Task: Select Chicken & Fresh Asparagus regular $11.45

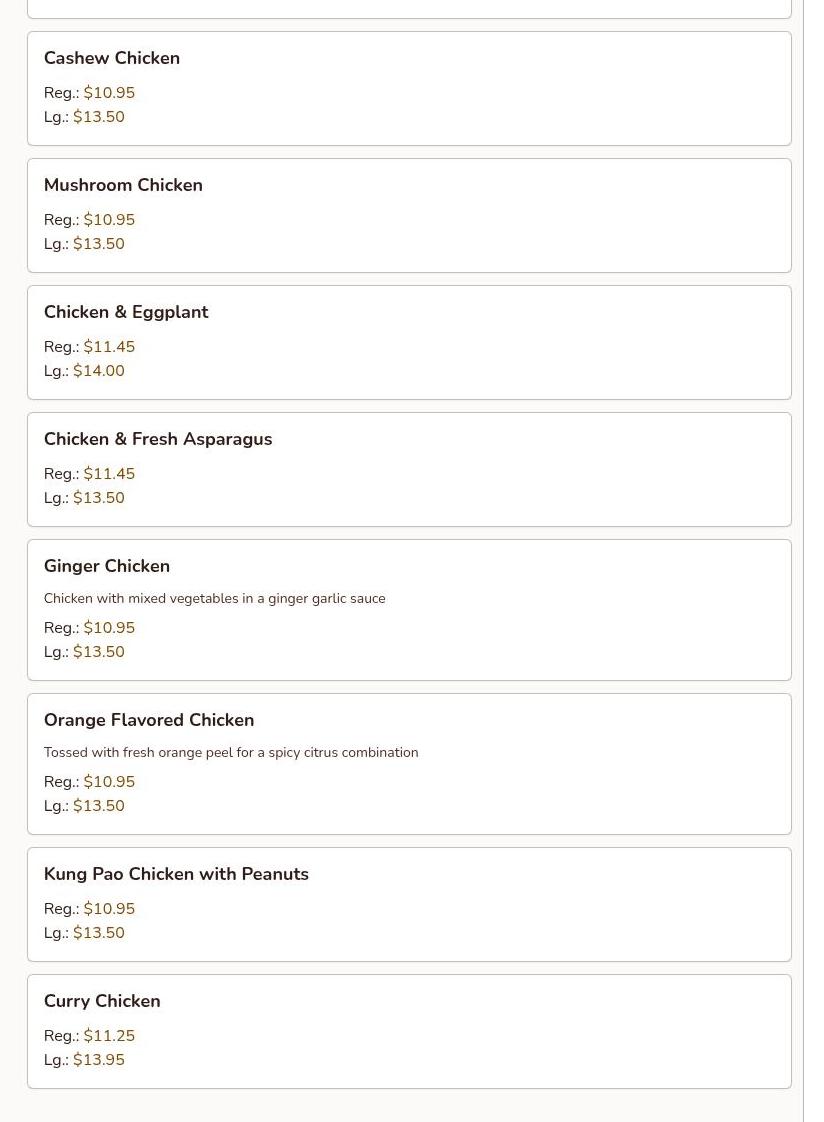Action: (x=109, y=474)
